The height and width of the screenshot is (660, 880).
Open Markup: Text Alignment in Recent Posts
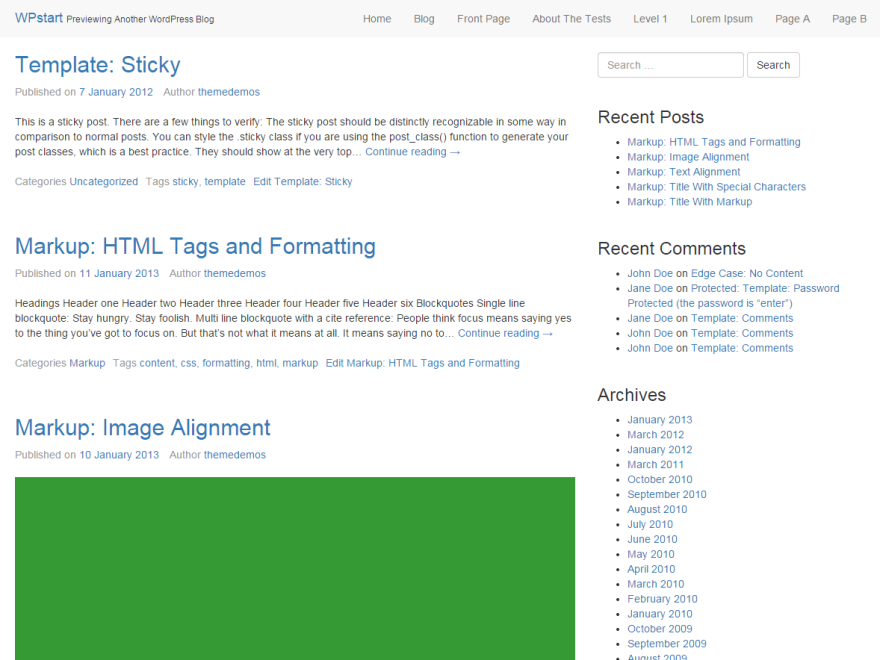click(x=683, y=171)
